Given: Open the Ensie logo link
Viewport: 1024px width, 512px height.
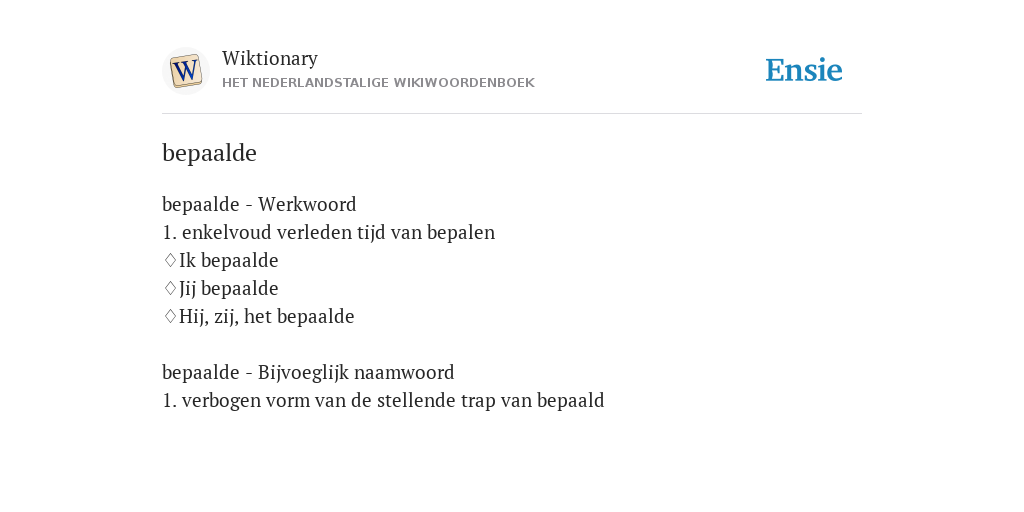Looking at the screenshot, I should [x=804, y=70].
